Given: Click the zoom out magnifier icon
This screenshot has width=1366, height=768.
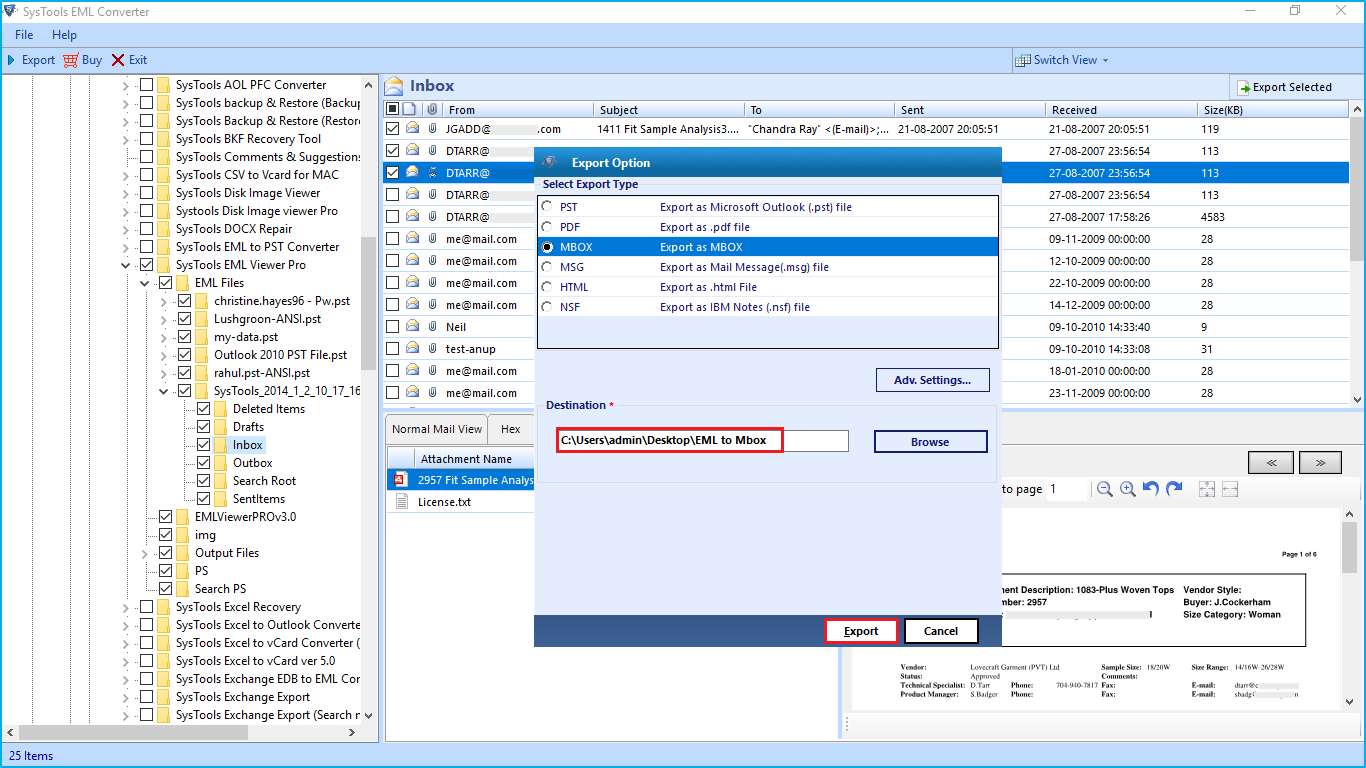Looking at the screenshot, I should click(x=1104, y=489).
